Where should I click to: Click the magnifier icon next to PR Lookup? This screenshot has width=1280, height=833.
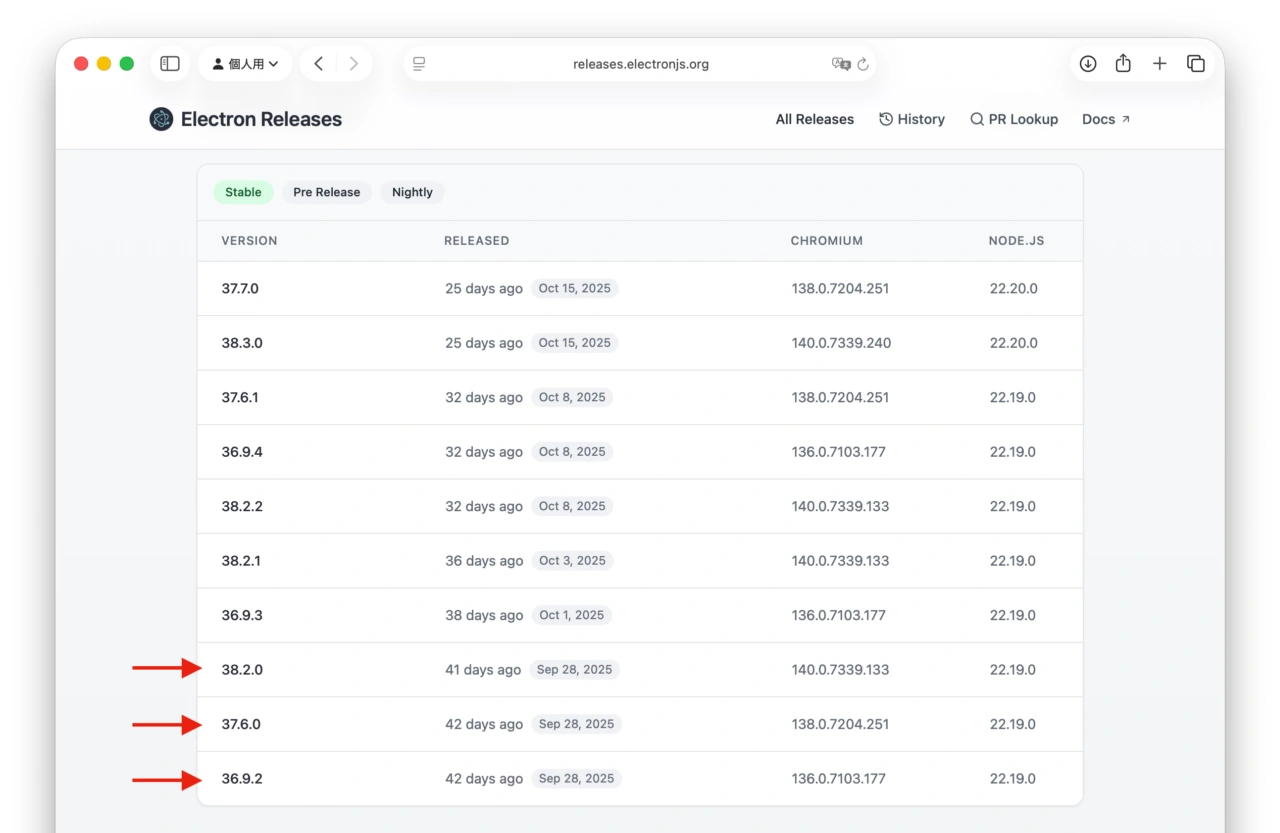976,119
